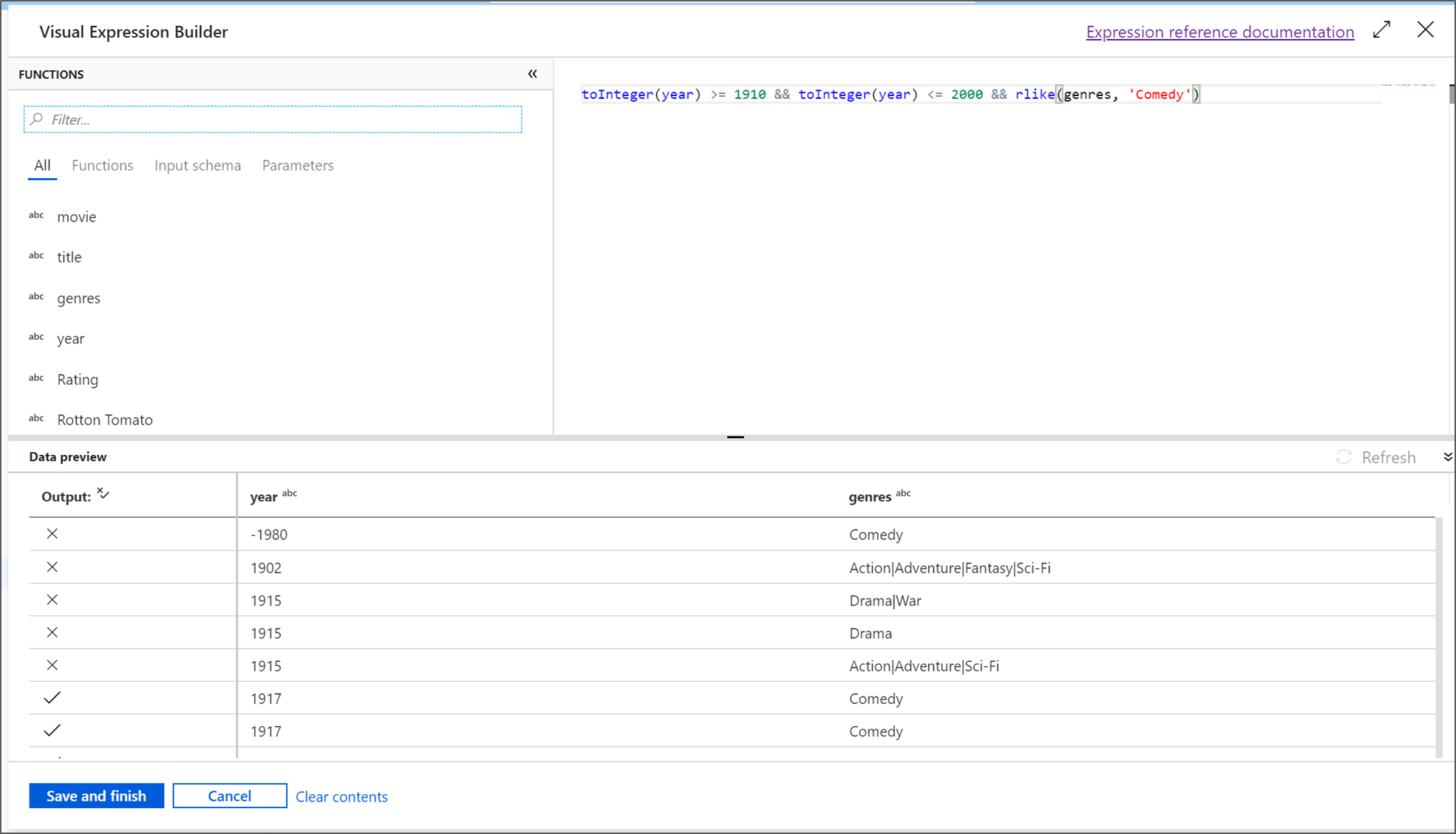Drag the data preview panel resize handle
Image resolution: width=1456 pixels, height=834 pixels.
point(735,437)
